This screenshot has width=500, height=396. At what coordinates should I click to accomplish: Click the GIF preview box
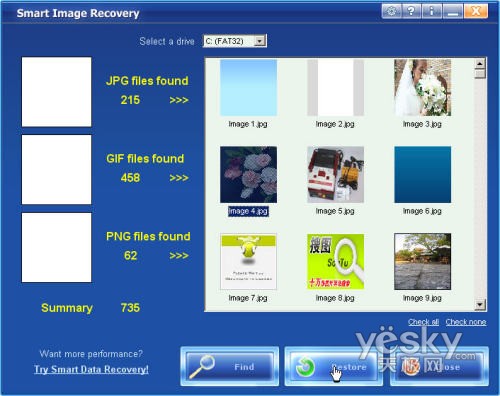point(56,170)
